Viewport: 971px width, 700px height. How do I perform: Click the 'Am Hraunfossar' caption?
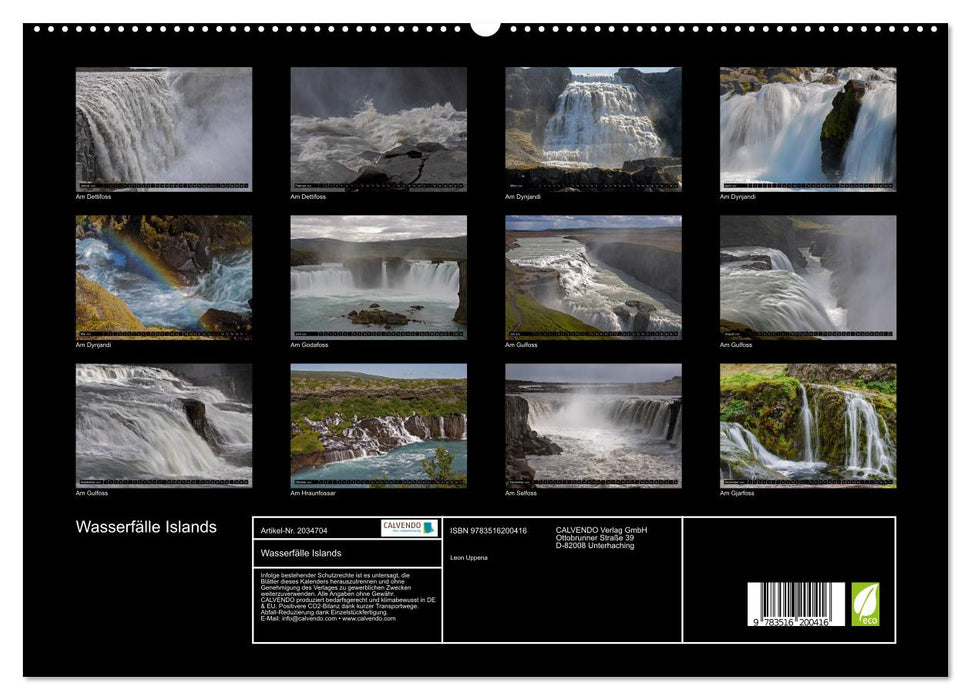coord(311,493)
